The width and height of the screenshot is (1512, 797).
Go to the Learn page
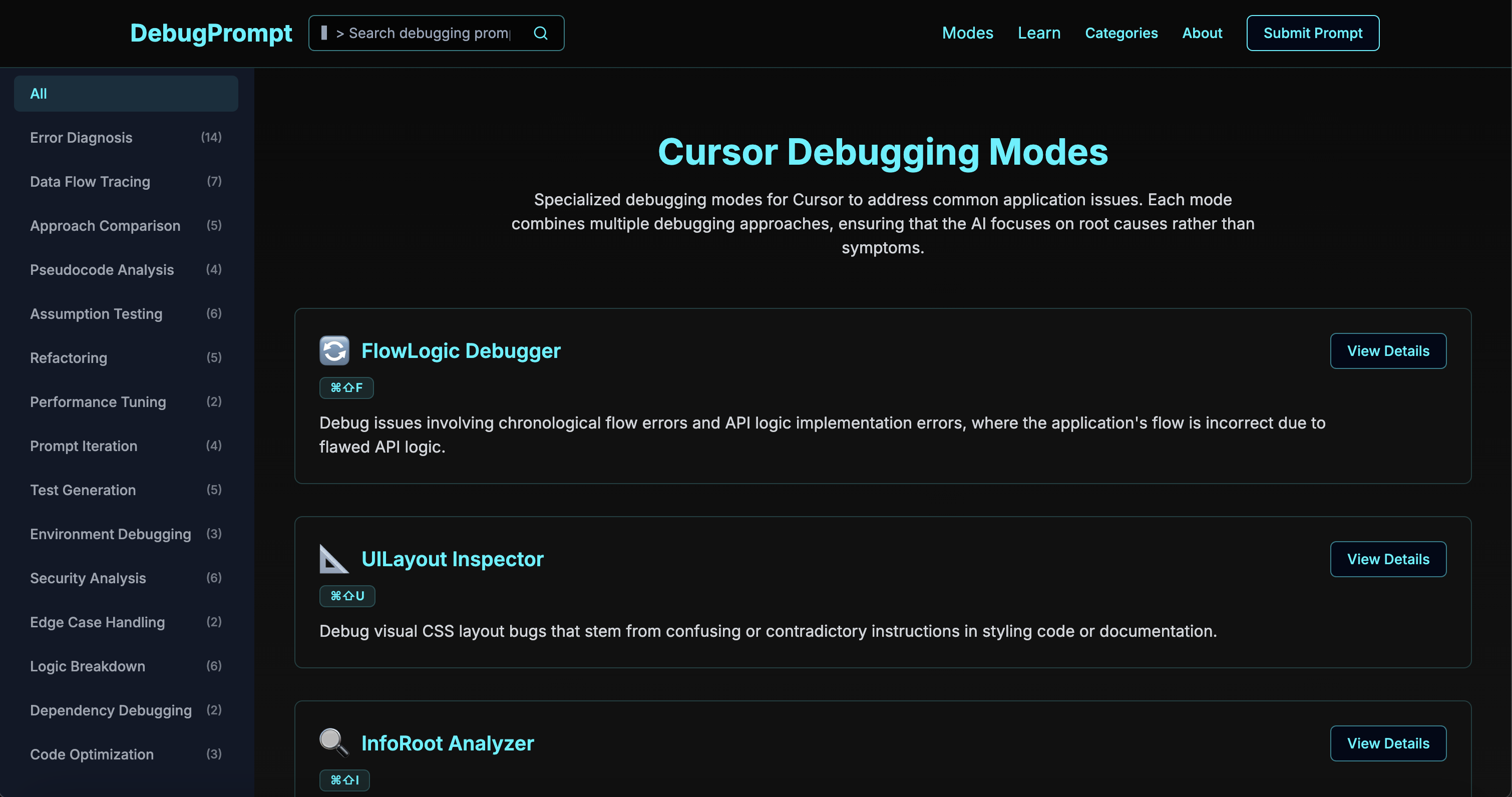tap(1038, 34)
